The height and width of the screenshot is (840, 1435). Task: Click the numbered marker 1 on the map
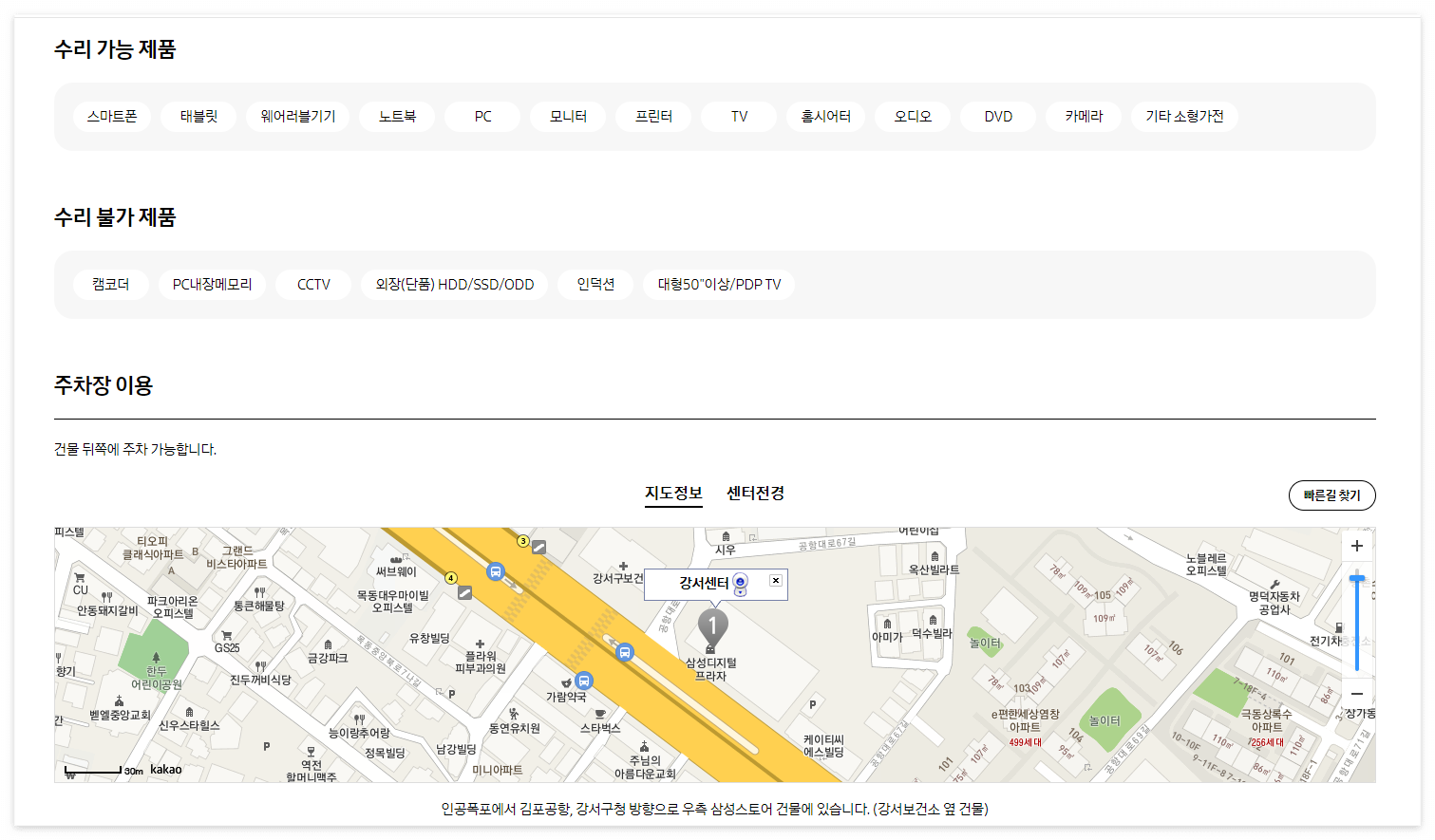coord(714,624)
